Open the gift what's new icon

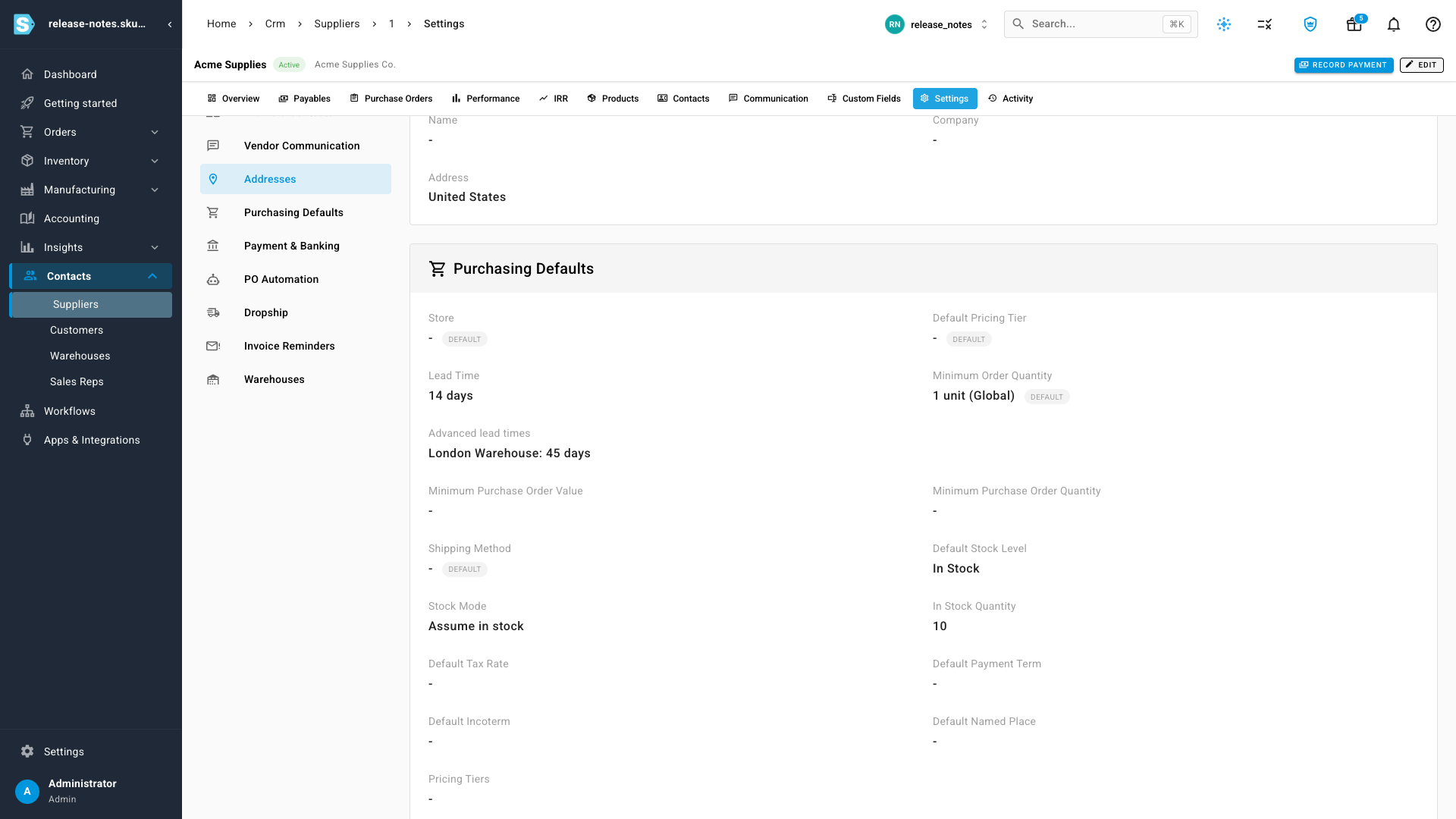pyautogui.click(x=1354, y=24)
